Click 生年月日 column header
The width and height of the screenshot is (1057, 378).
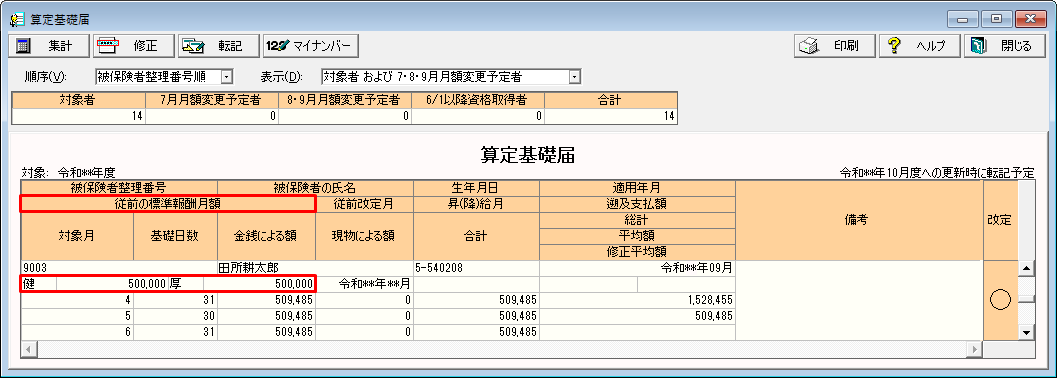(x=477, y=187)
